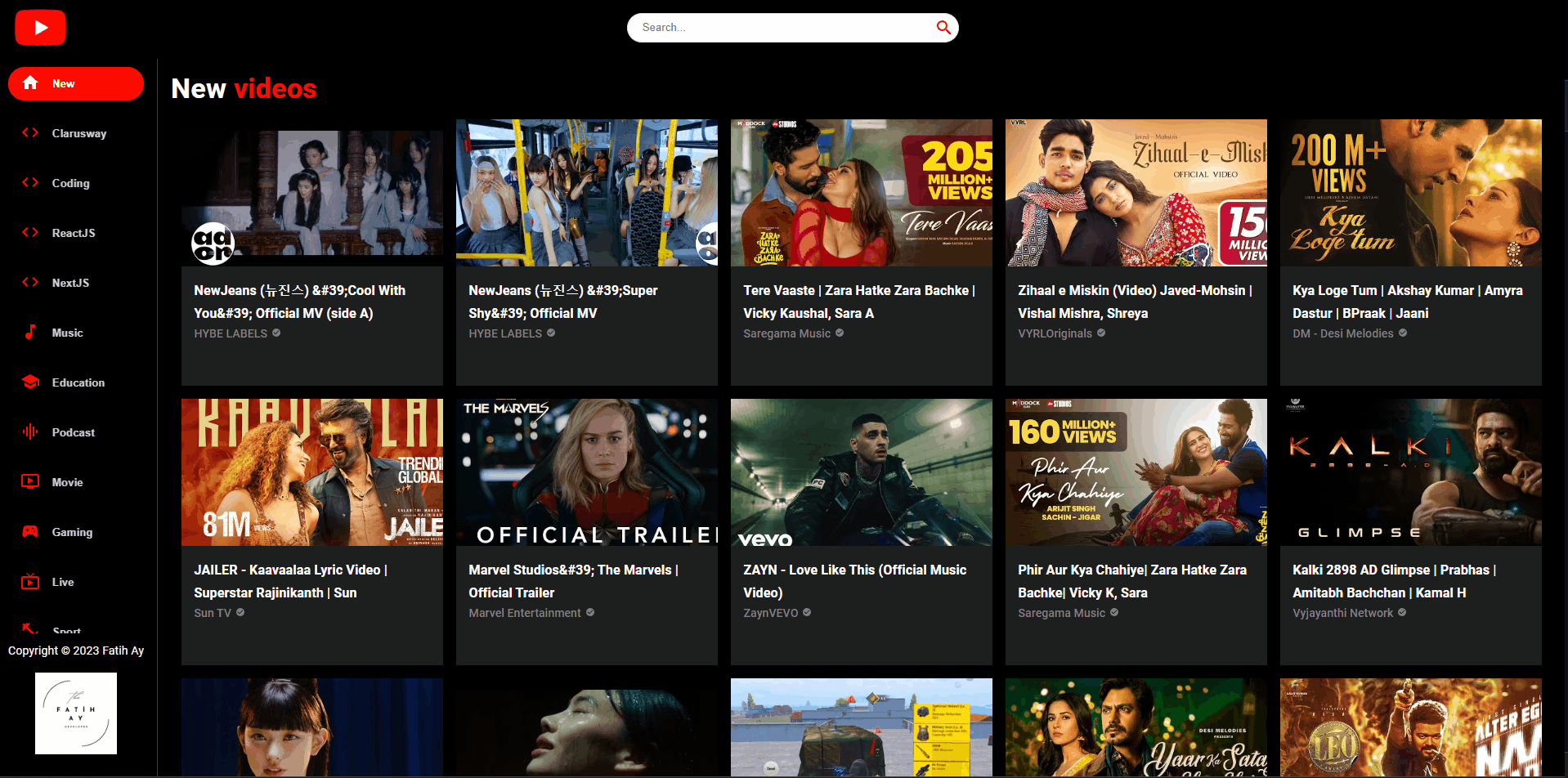Click NewJeans Cool With You thumbnail
This screenshot has height=778, width=1568.
pos(312,193)
